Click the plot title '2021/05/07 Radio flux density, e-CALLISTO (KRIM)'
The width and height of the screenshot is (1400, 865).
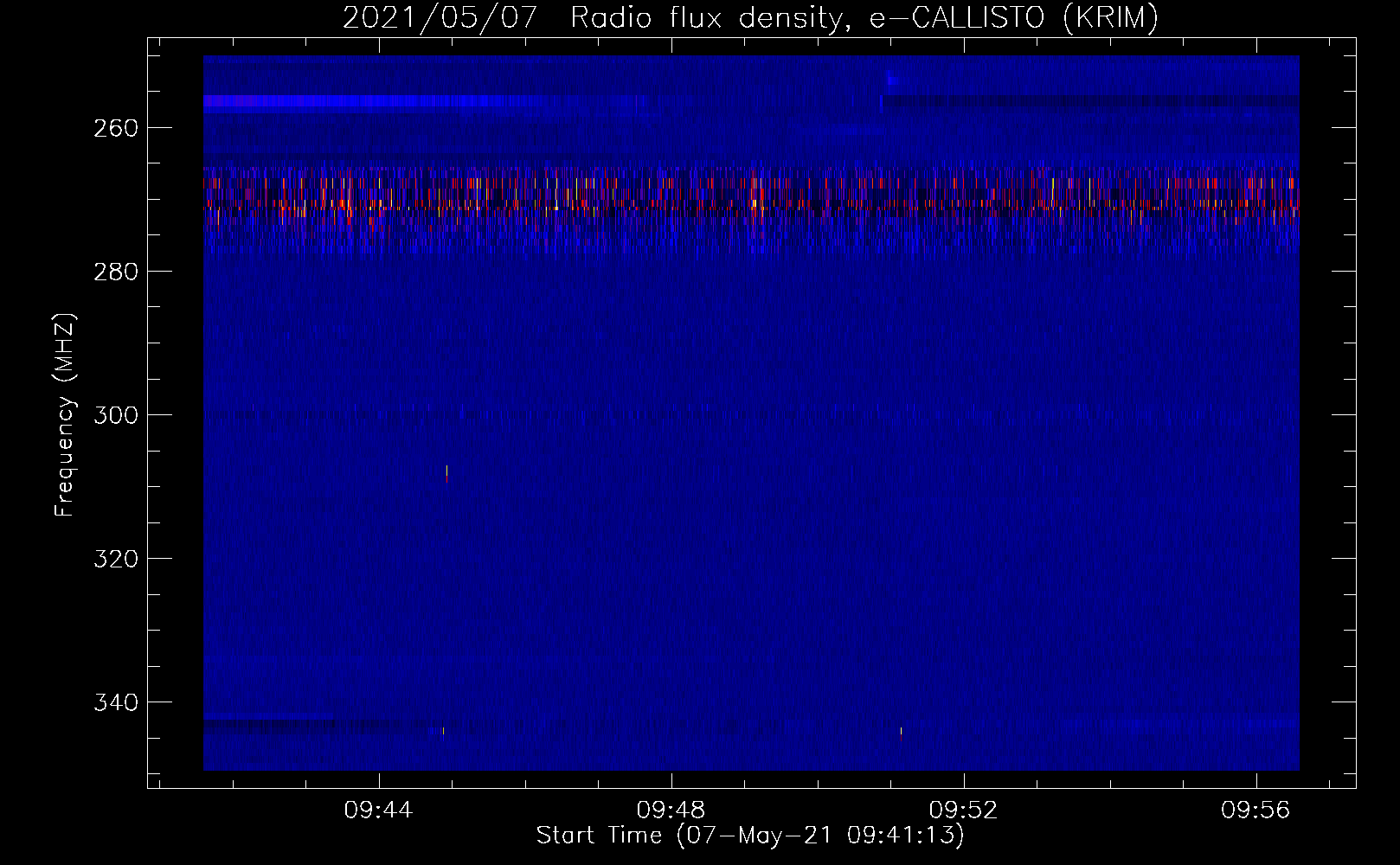(750, 17)
